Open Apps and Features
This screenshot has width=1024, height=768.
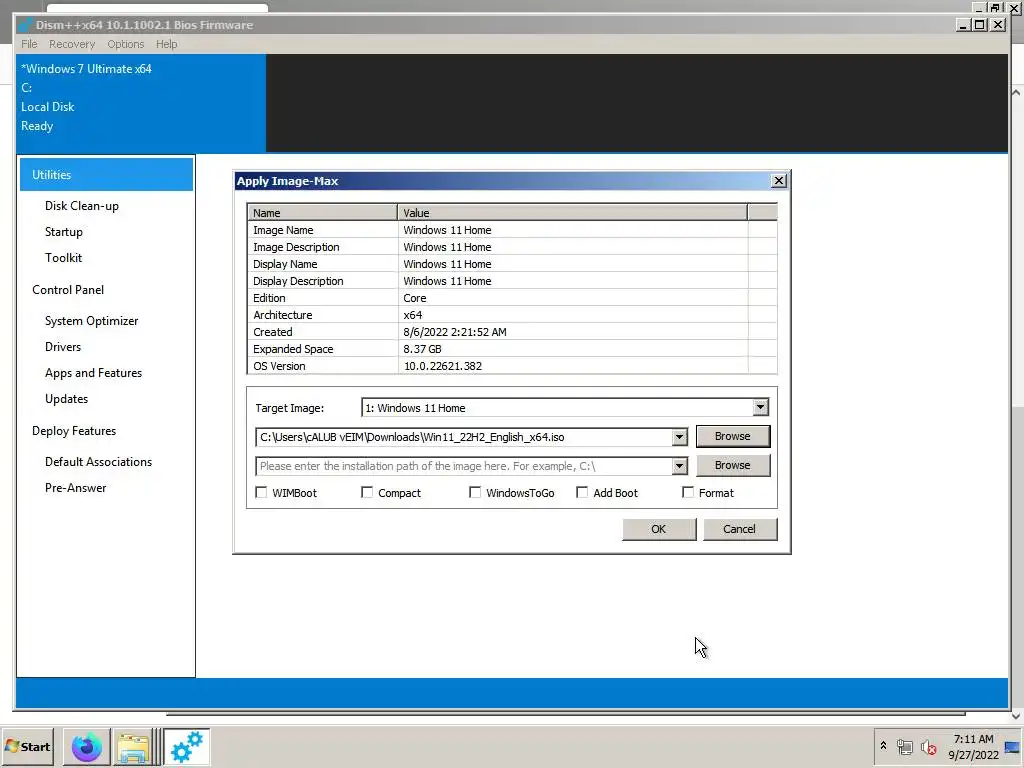point(93,373)
